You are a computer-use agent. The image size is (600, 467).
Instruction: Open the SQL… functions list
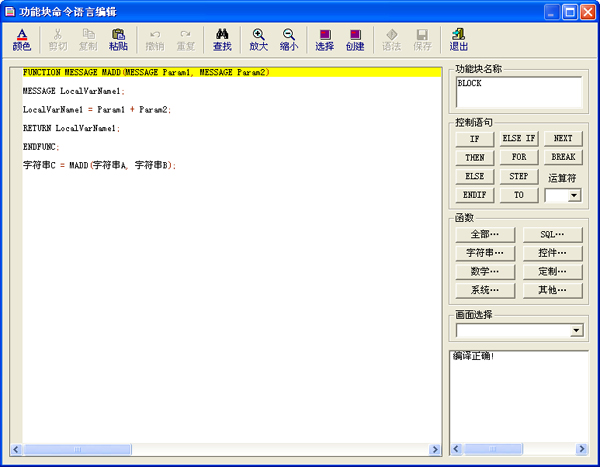click(x=553, y=235)
